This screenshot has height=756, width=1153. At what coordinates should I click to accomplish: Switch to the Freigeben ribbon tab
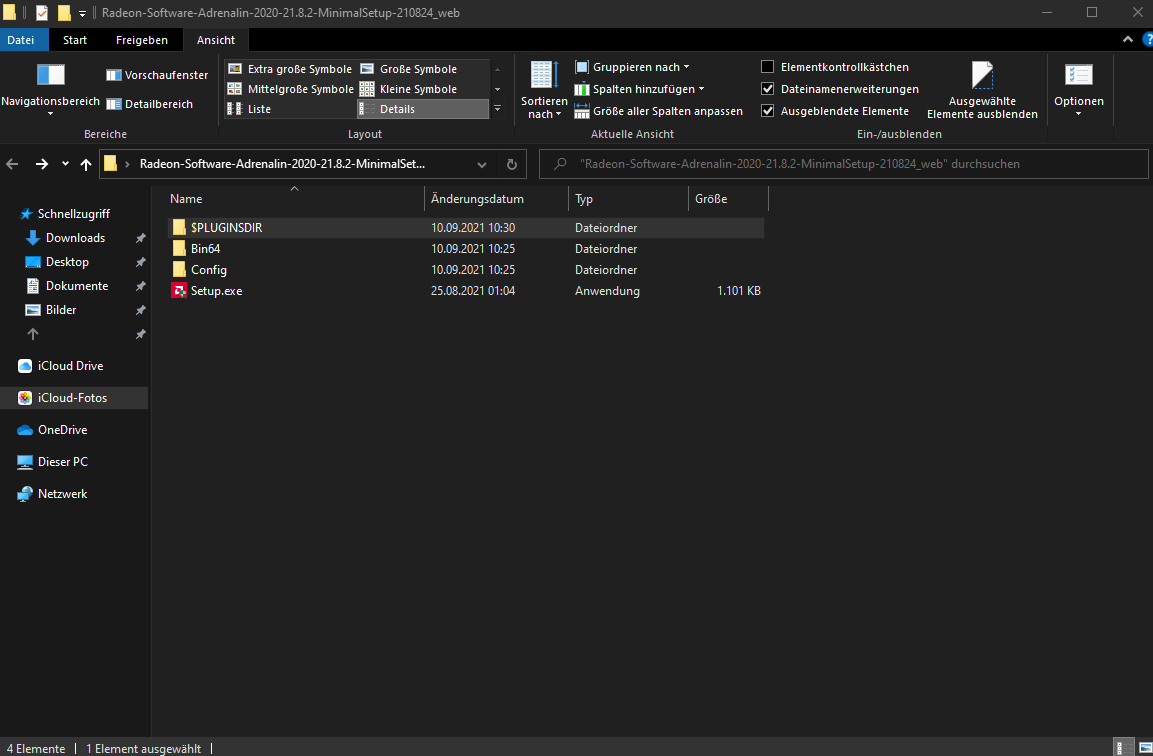pos(142,40)
